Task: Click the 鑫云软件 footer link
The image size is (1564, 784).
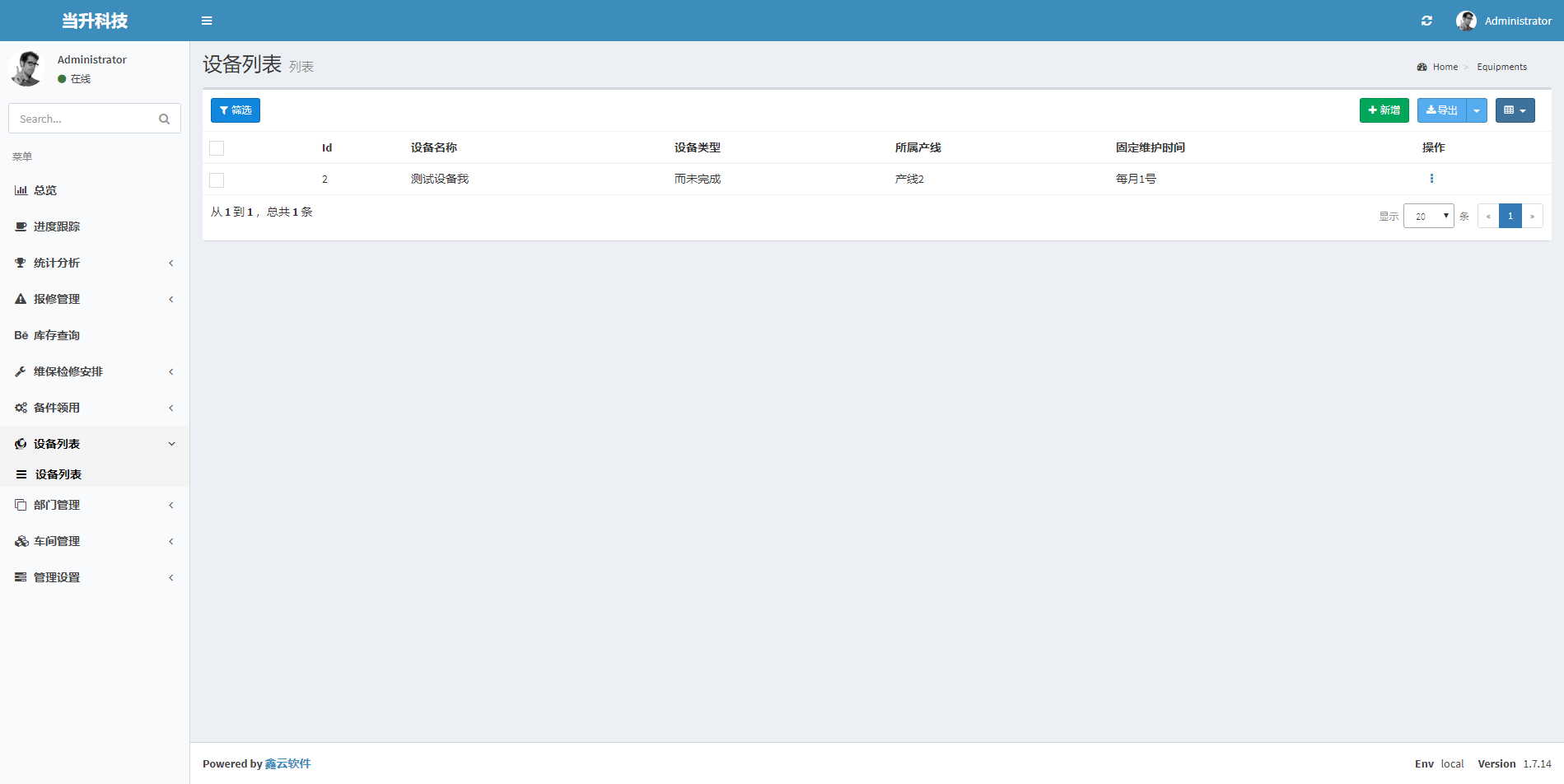Action: click(287, 763)
